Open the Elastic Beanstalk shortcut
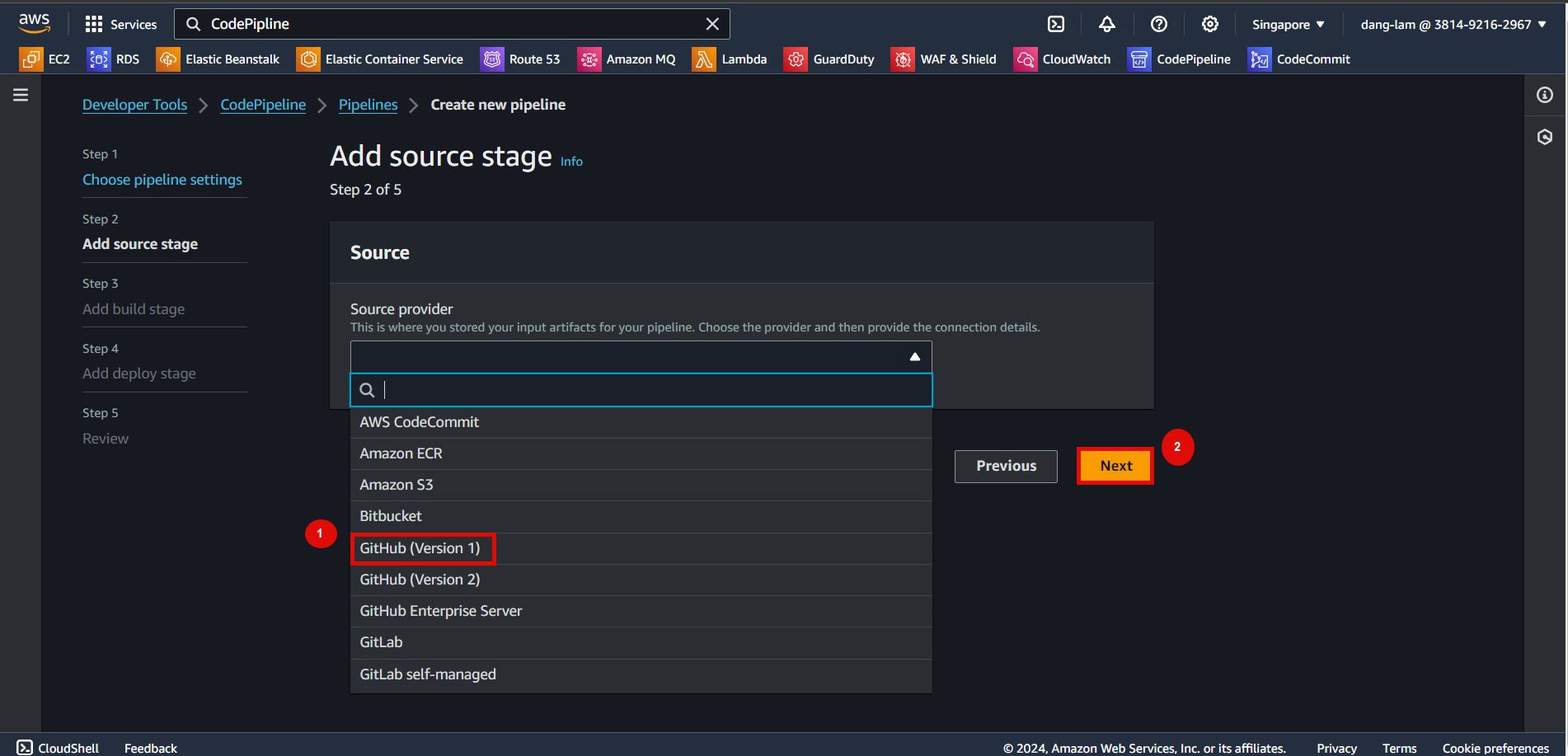This screenshot has width=1568, height=756. 218,59
